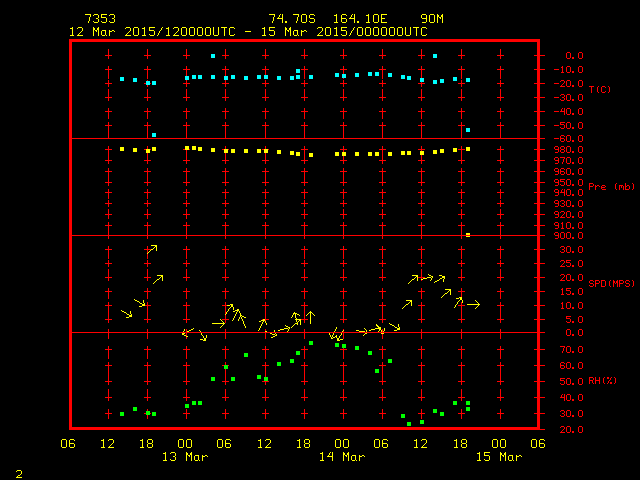
Task: Click the 14 Mar date label
Action: pos(341,457)
